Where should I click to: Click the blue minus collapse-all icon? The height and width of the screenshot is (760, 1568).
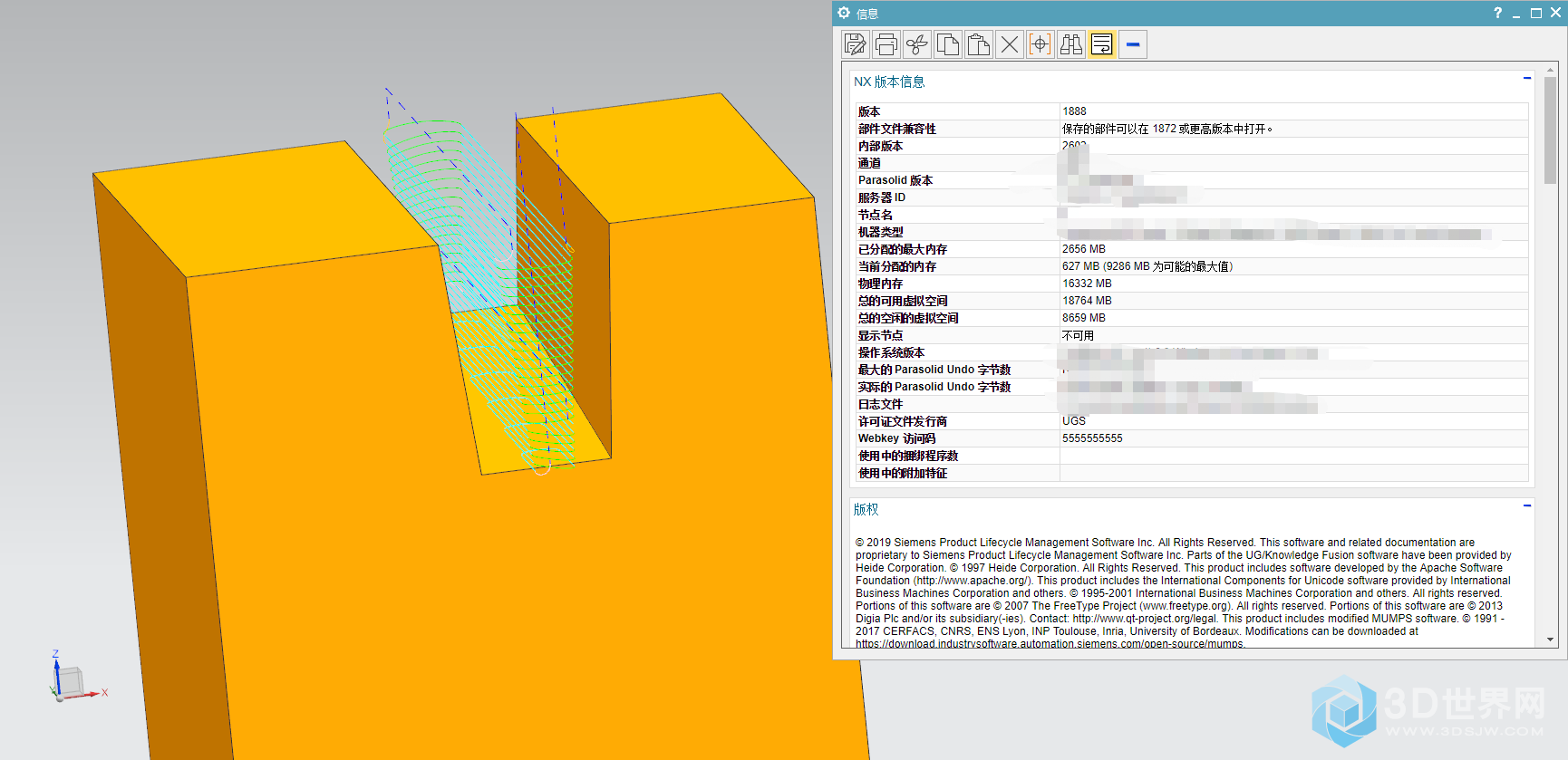tap(1133, 44)
